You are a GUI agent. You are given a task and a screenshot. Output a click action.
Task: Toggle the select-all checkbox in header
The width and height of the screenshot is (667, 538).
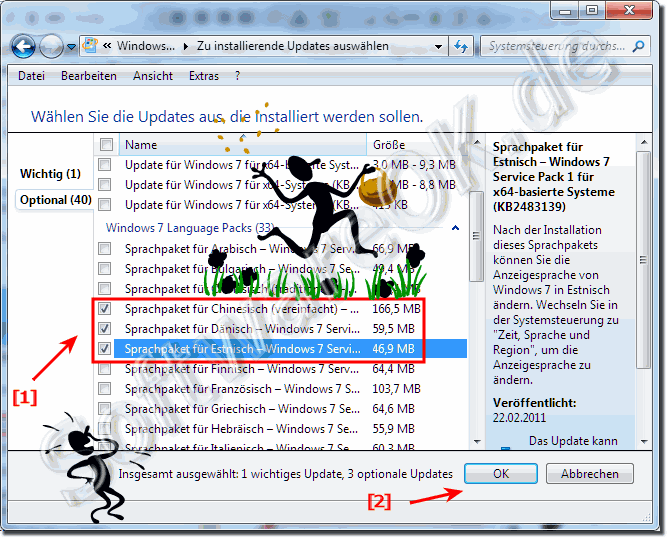(x=106, y=145)
